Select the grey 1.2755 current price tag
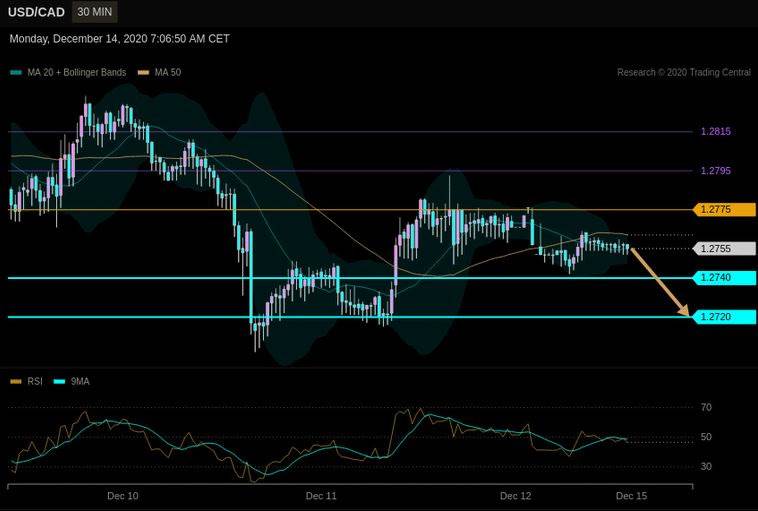The image size is (758, 511). click(x=724, y=248)
